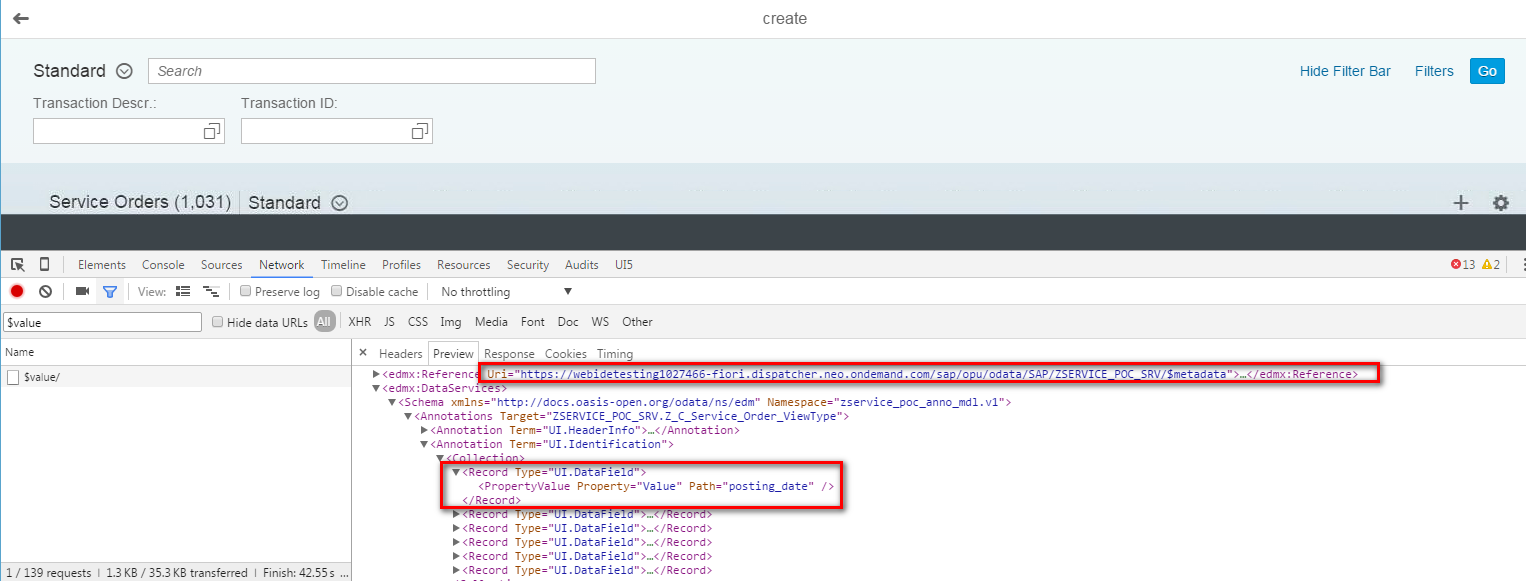1526x581 pixels.
Task: Filter requests by XHR
Action: 360,322
